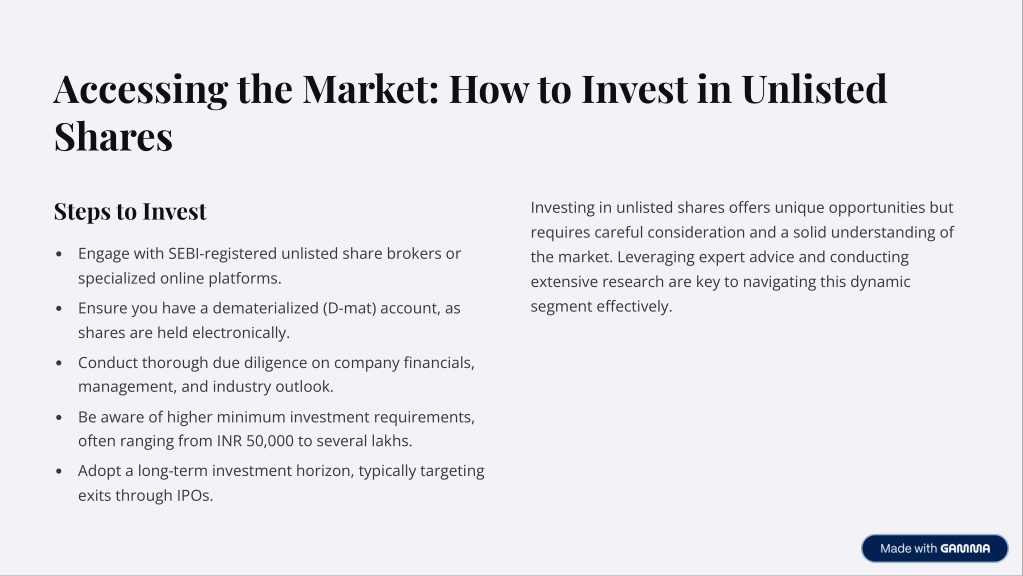
Task: Click the word Shares in the title
Action: pyautogui.click(x=114, y=137)
